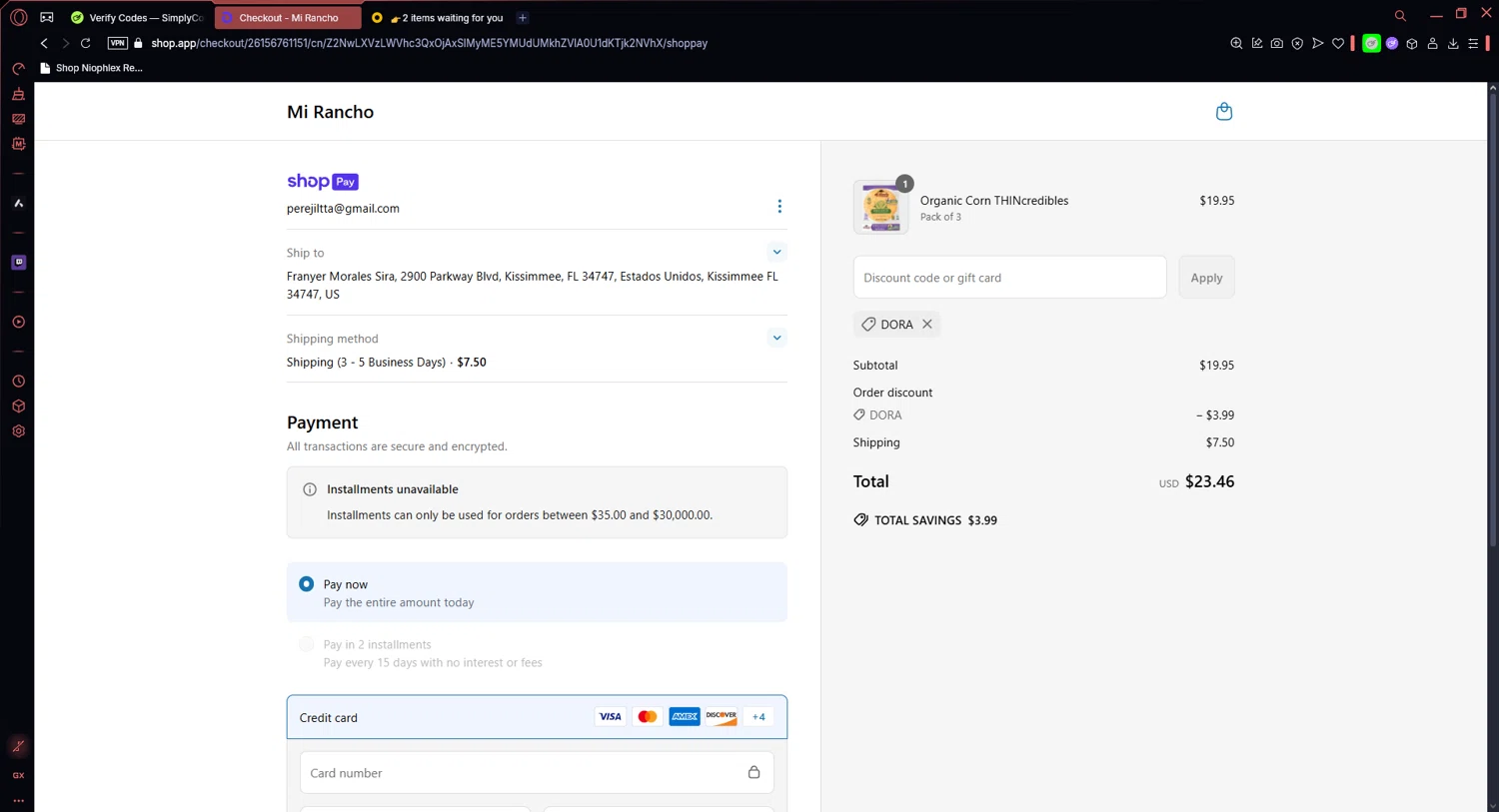This screenshot has height=812, width=1499.
Task: Click the perejiltta@gmail.com email text
Action: [343, 208]
